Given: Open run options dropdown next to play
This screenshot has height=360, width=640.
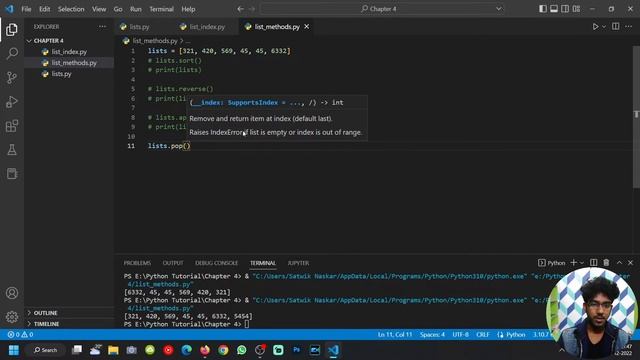Looking at the screenshot, I should (604, 27).
